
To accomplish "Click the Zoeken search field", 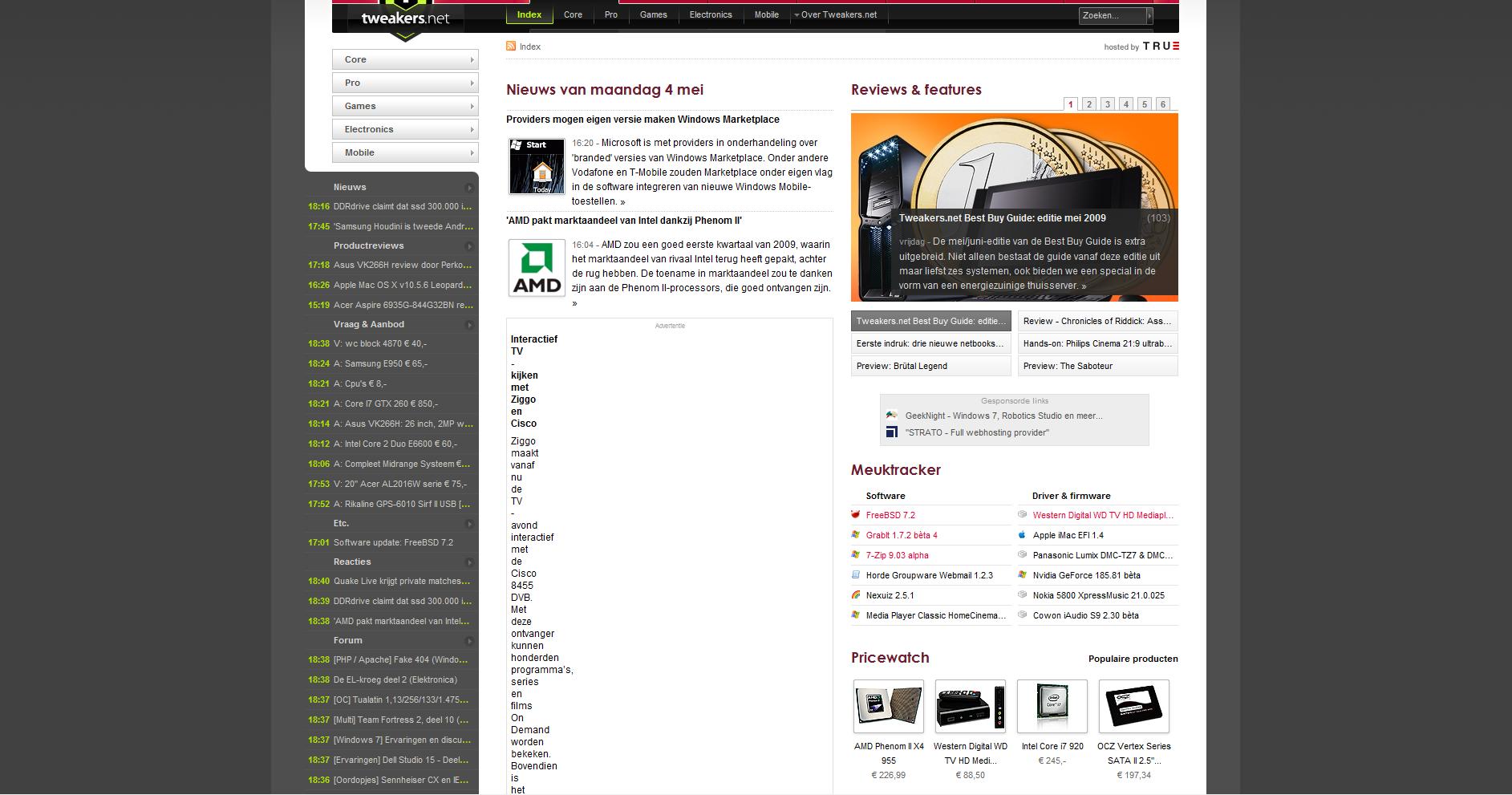I will (x=1111, y=15).
